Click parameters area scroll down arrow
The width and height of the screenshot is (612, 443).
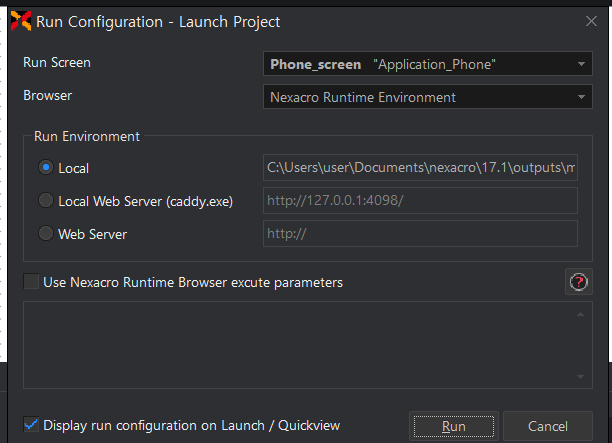[580, 377]
